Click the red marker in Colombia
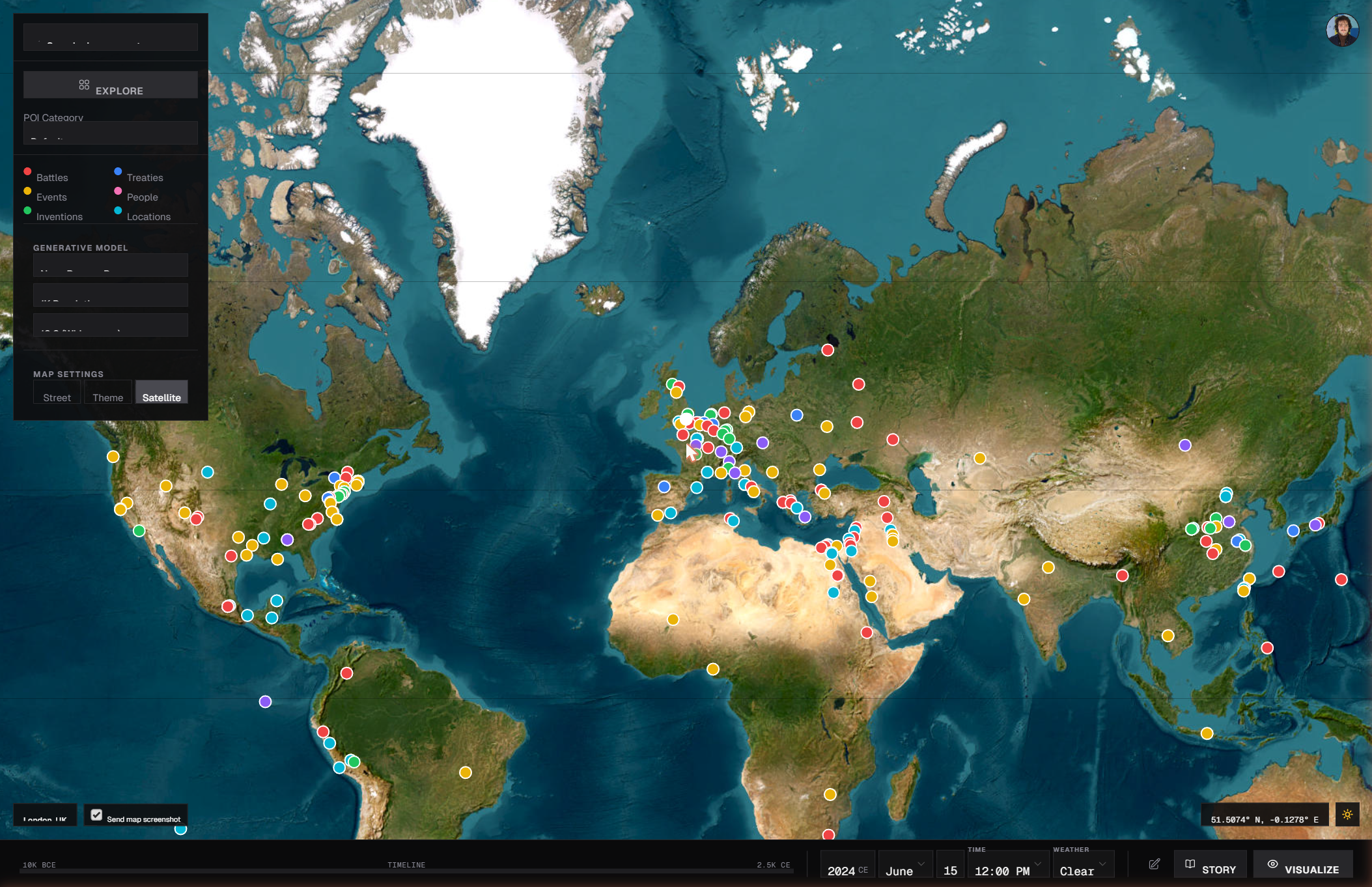This screenshot has width=1372, height=887. (346, 673)
